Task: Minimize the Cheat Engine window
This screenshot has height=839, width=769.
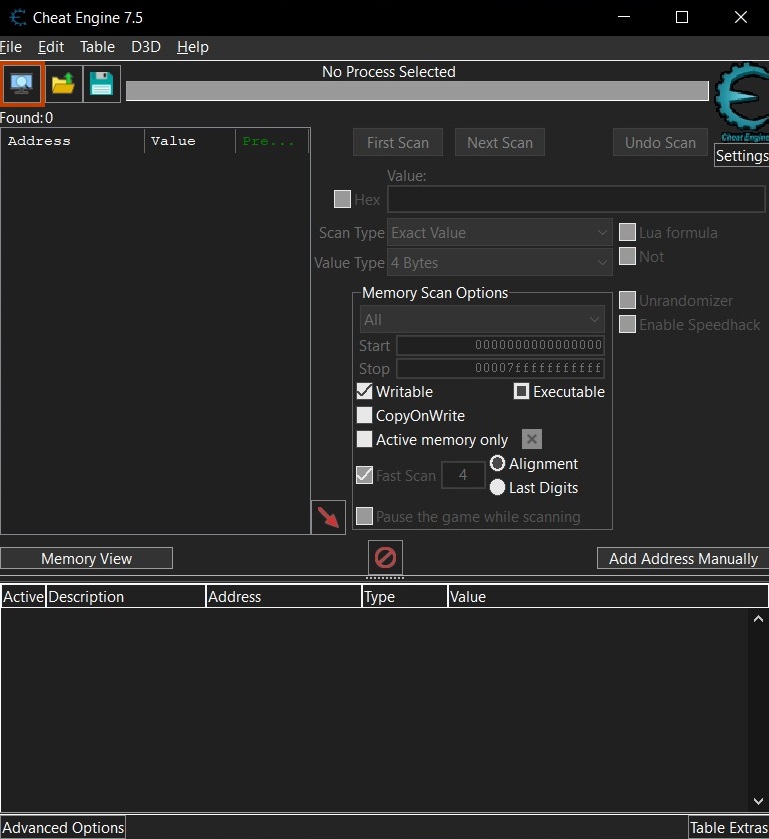Action: pyautogui.click(x=623, y=18)
